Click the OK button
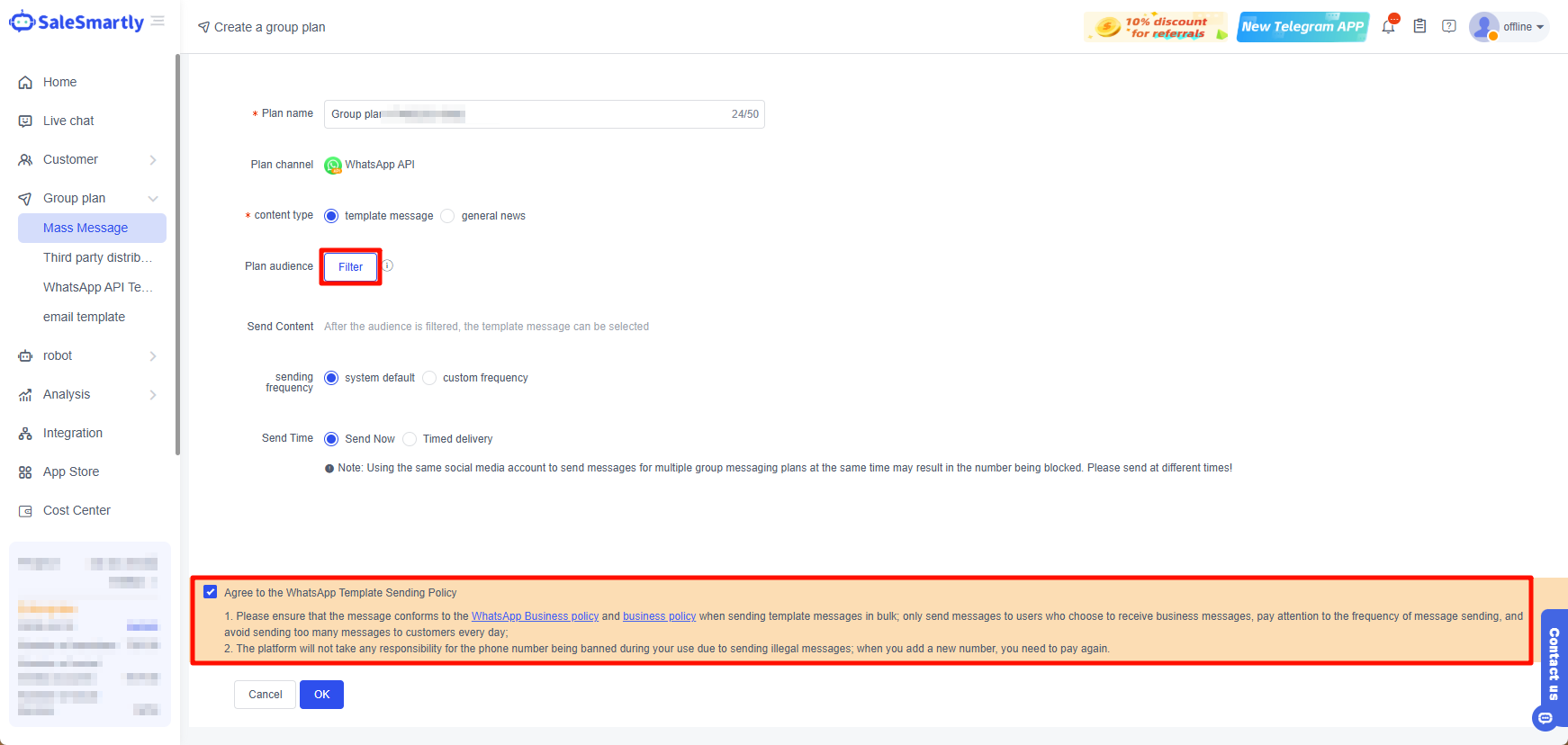This screenshot has width=1568, height=745. click(x=322, y=695)
